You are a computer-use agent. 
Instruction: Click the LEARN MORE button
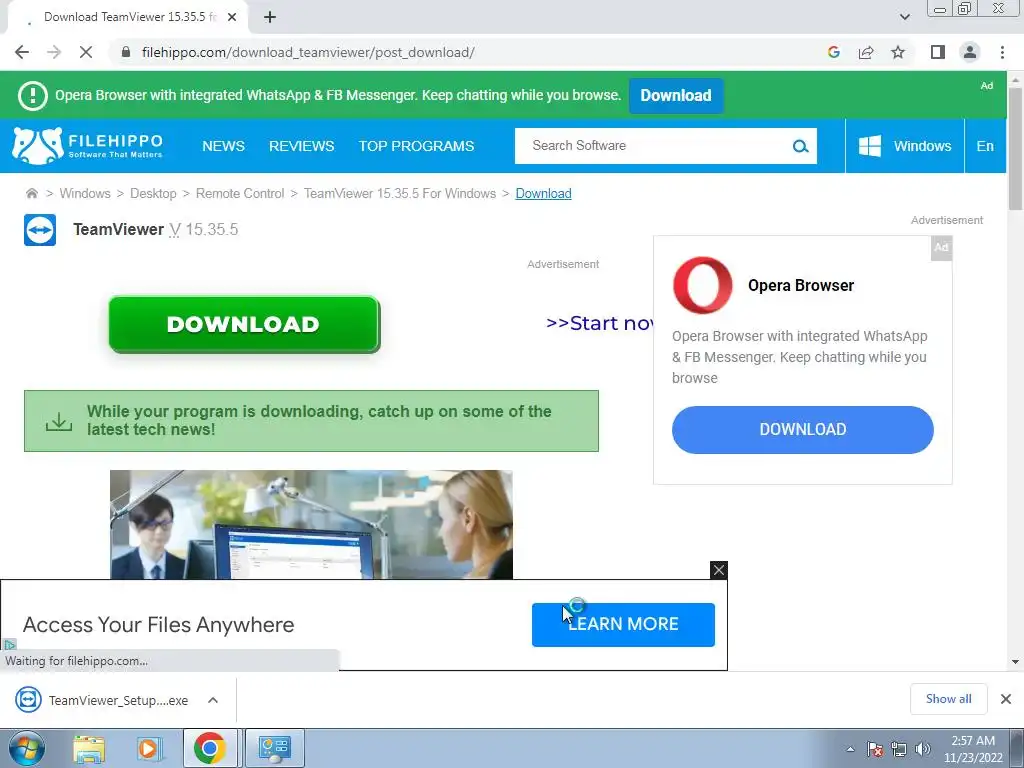point(623,624)
